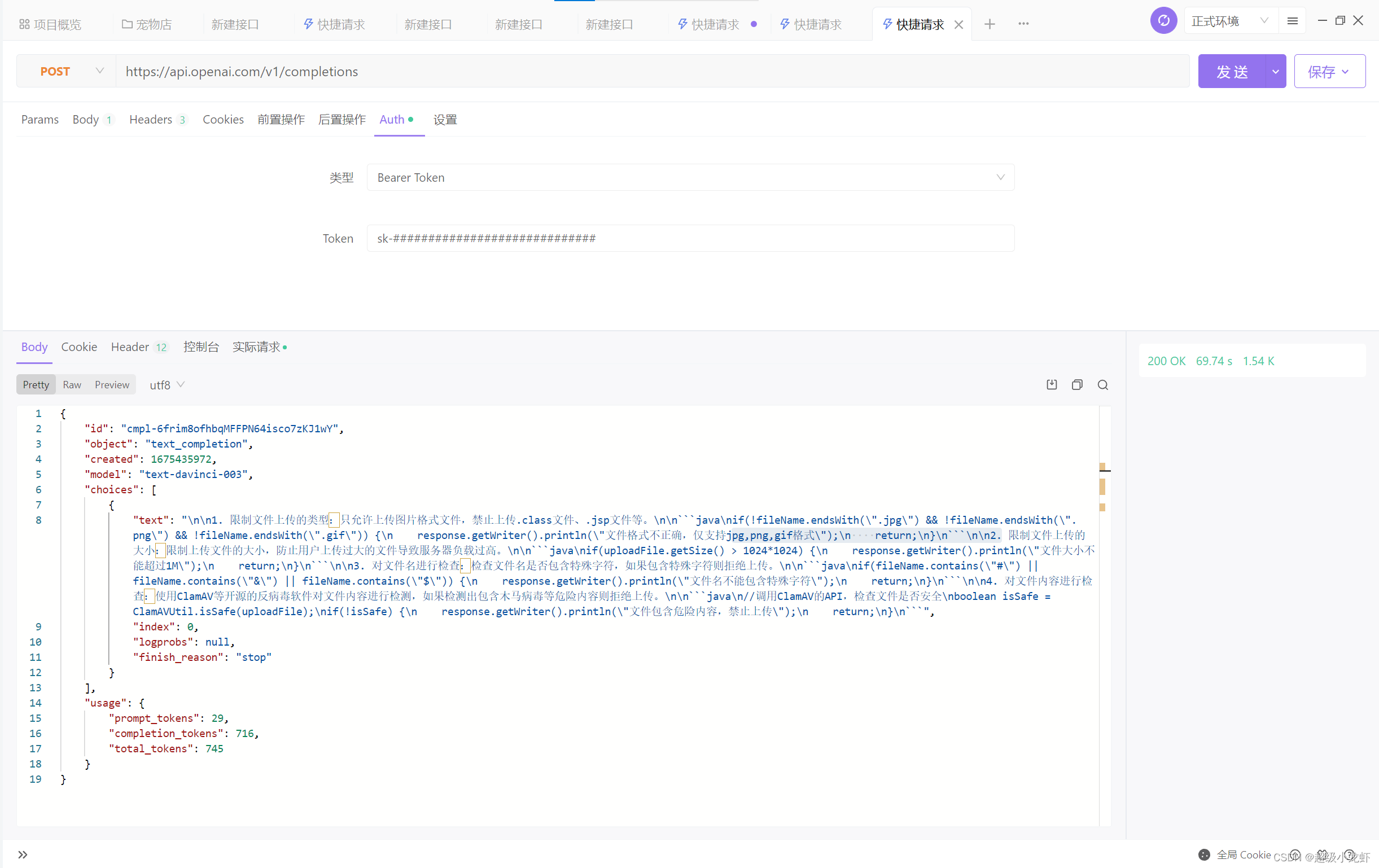Open the more tabs ellipsis menu

point(1023,24)
